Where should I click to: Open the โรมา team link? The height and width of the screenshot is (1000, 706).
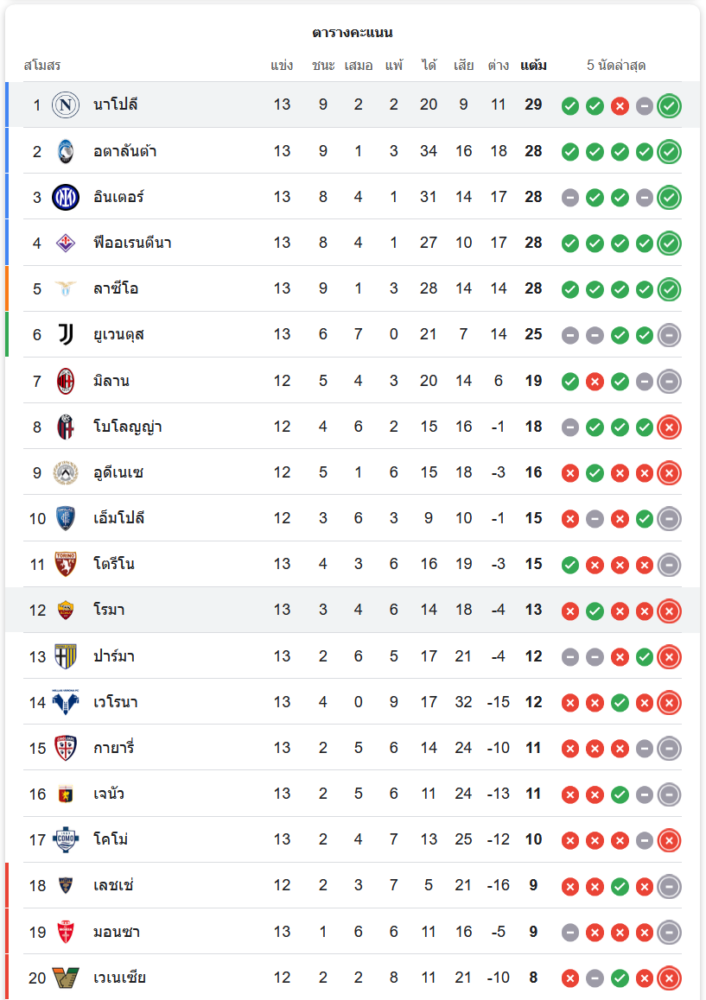(109, 610)
